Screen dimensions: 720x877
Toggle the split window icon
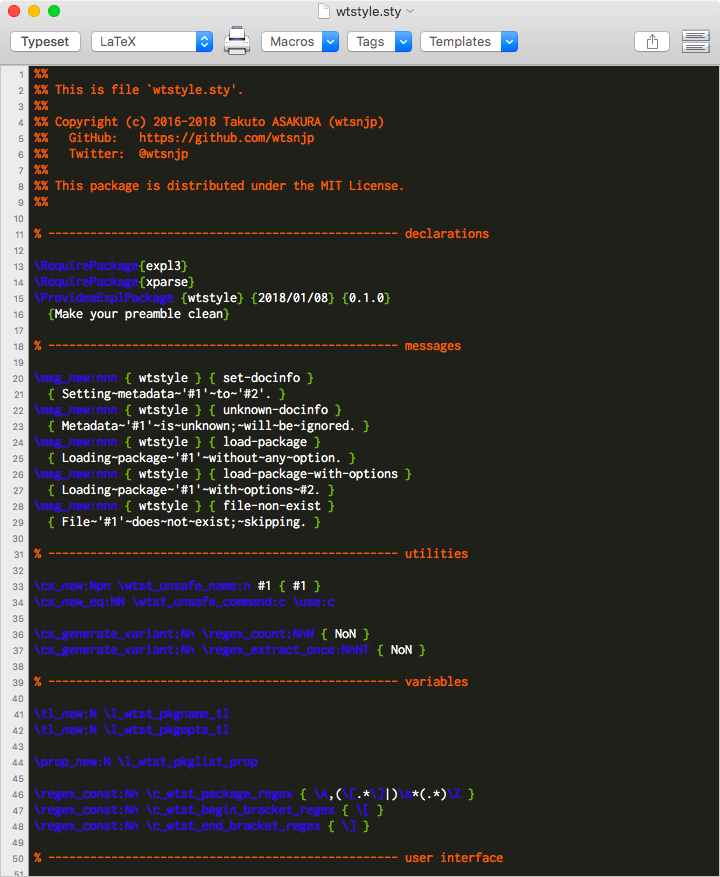696,41
